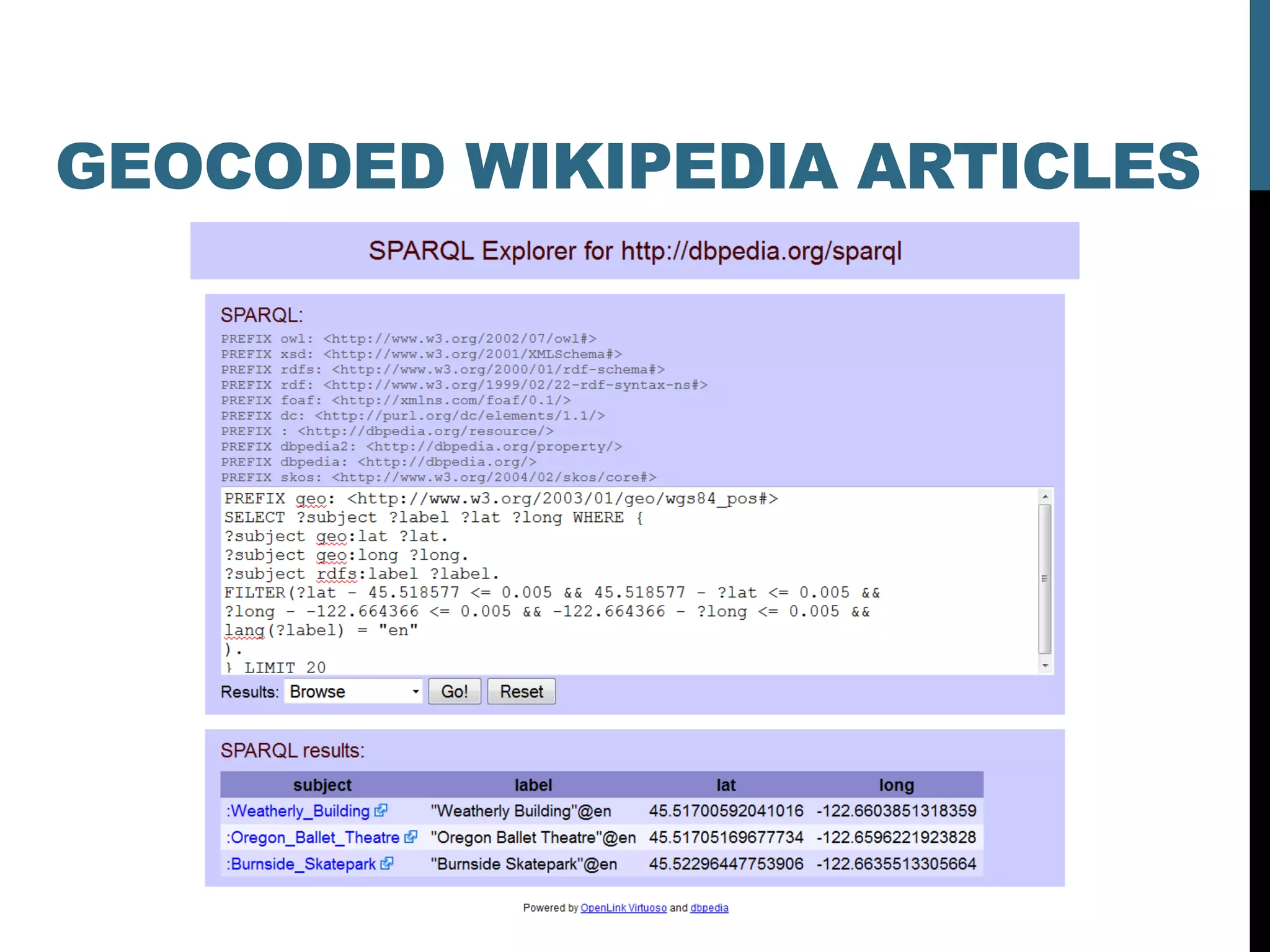Follow the dbpedia footer link
The height and width of the screenshot is (952, 1270).
709,908
